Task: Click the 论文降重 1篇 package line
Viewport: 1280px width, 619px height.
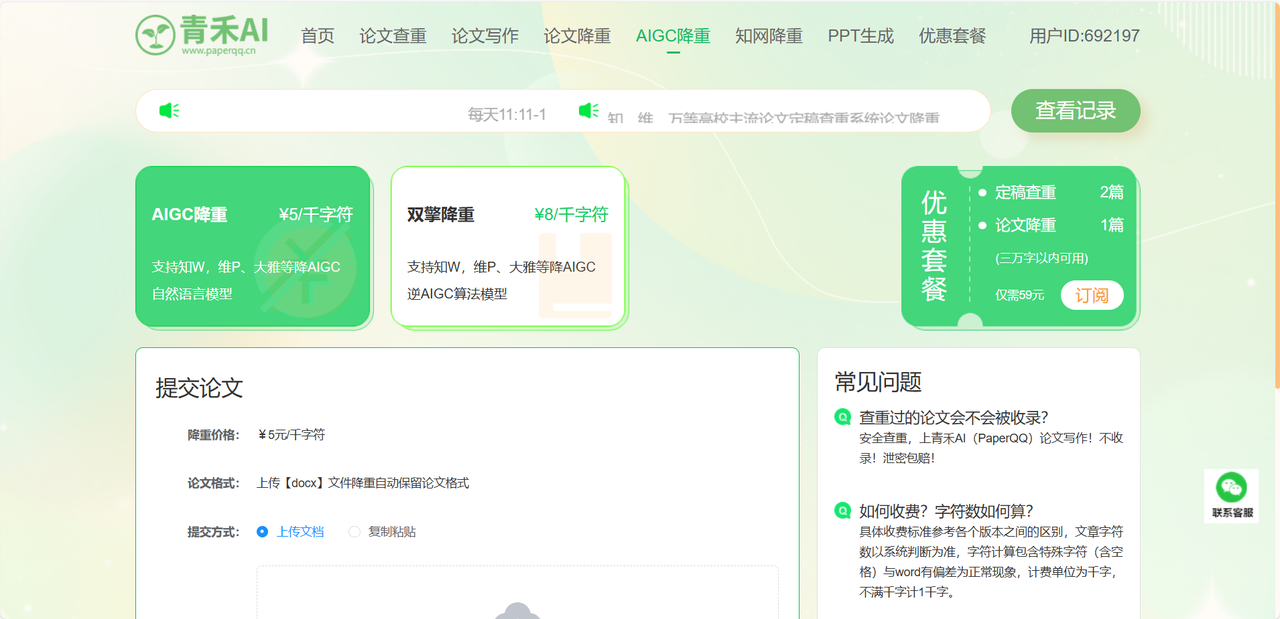Action: tap(1051, 225)
